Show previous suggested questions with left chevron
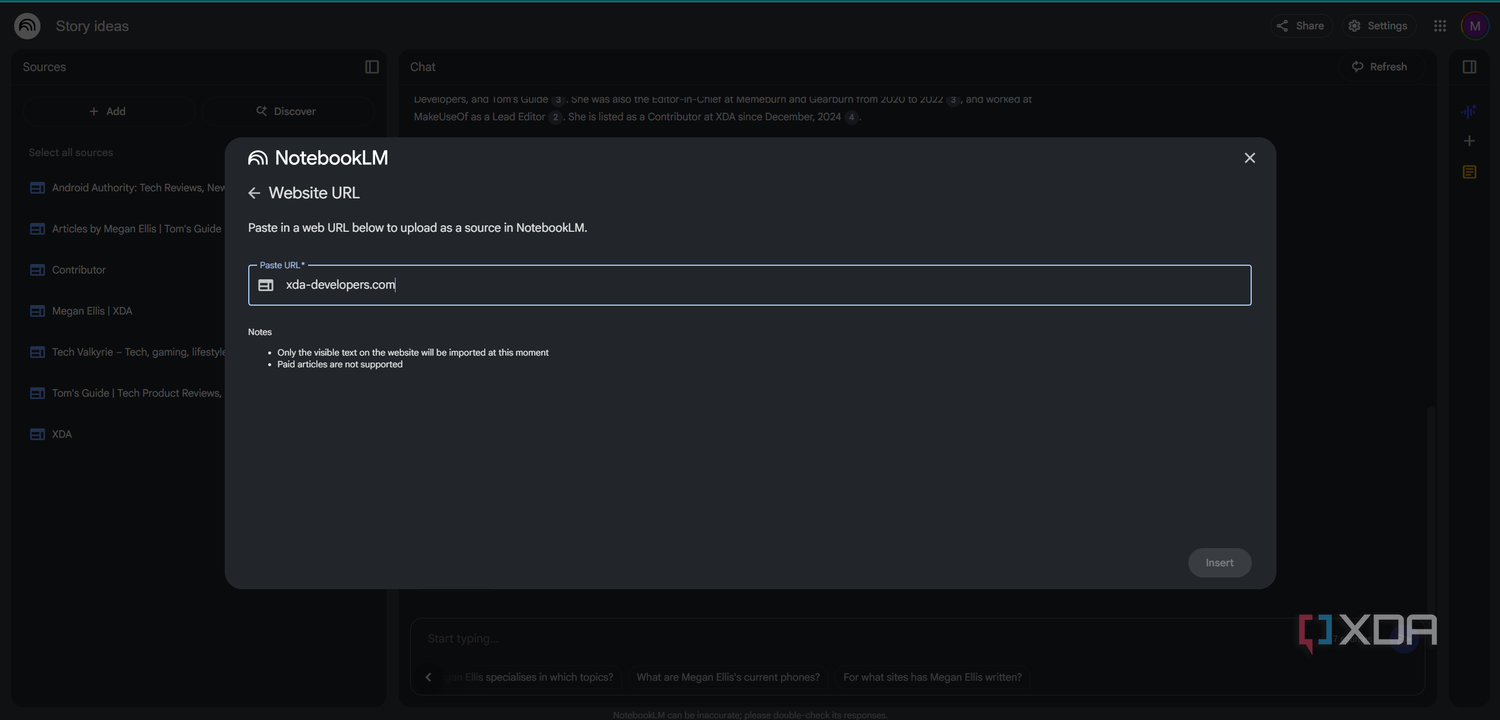 428,677
